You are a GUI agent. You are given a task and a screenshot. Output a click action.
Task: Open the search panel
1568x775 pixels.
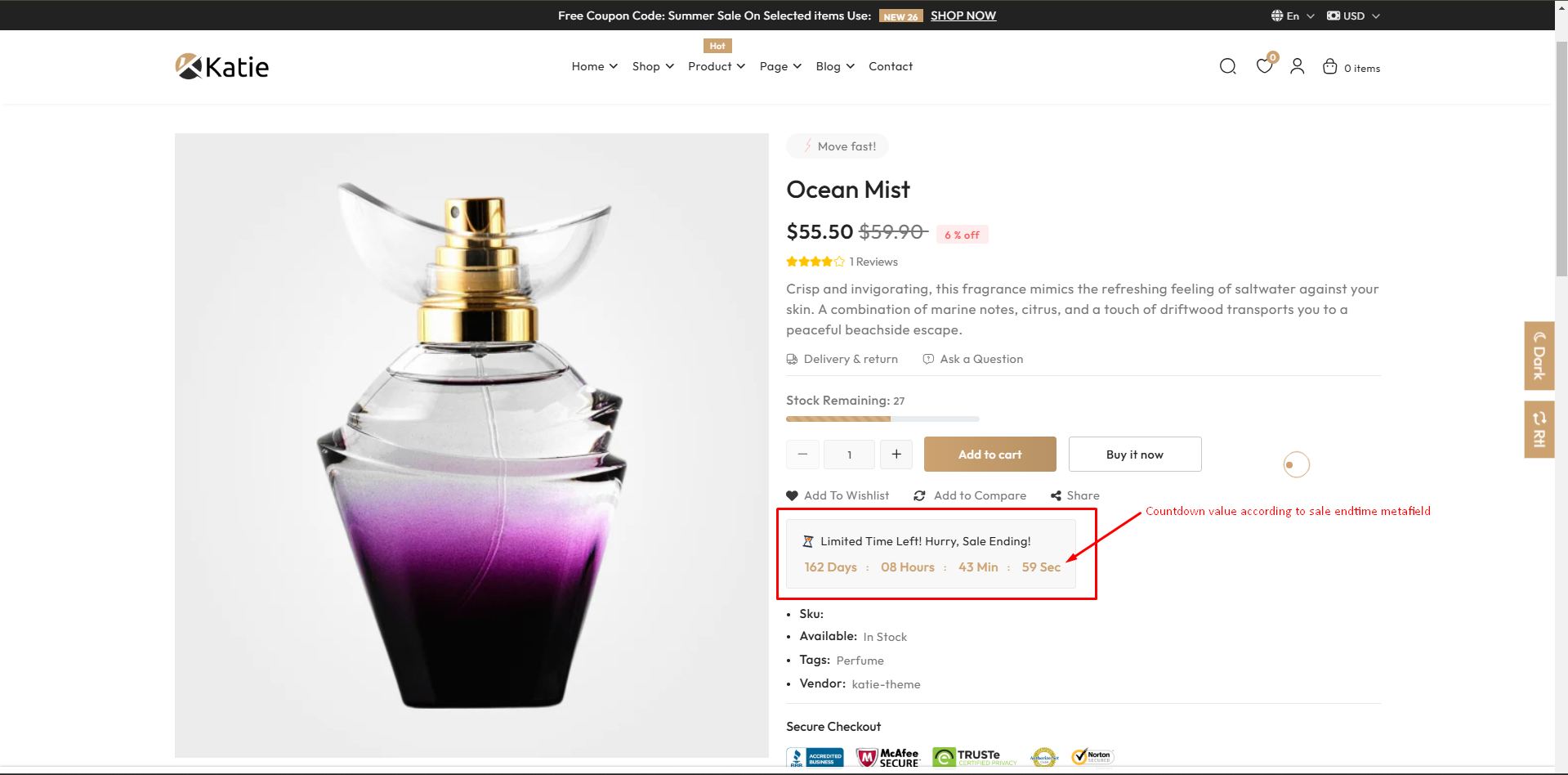click(x=1227, y=66)
